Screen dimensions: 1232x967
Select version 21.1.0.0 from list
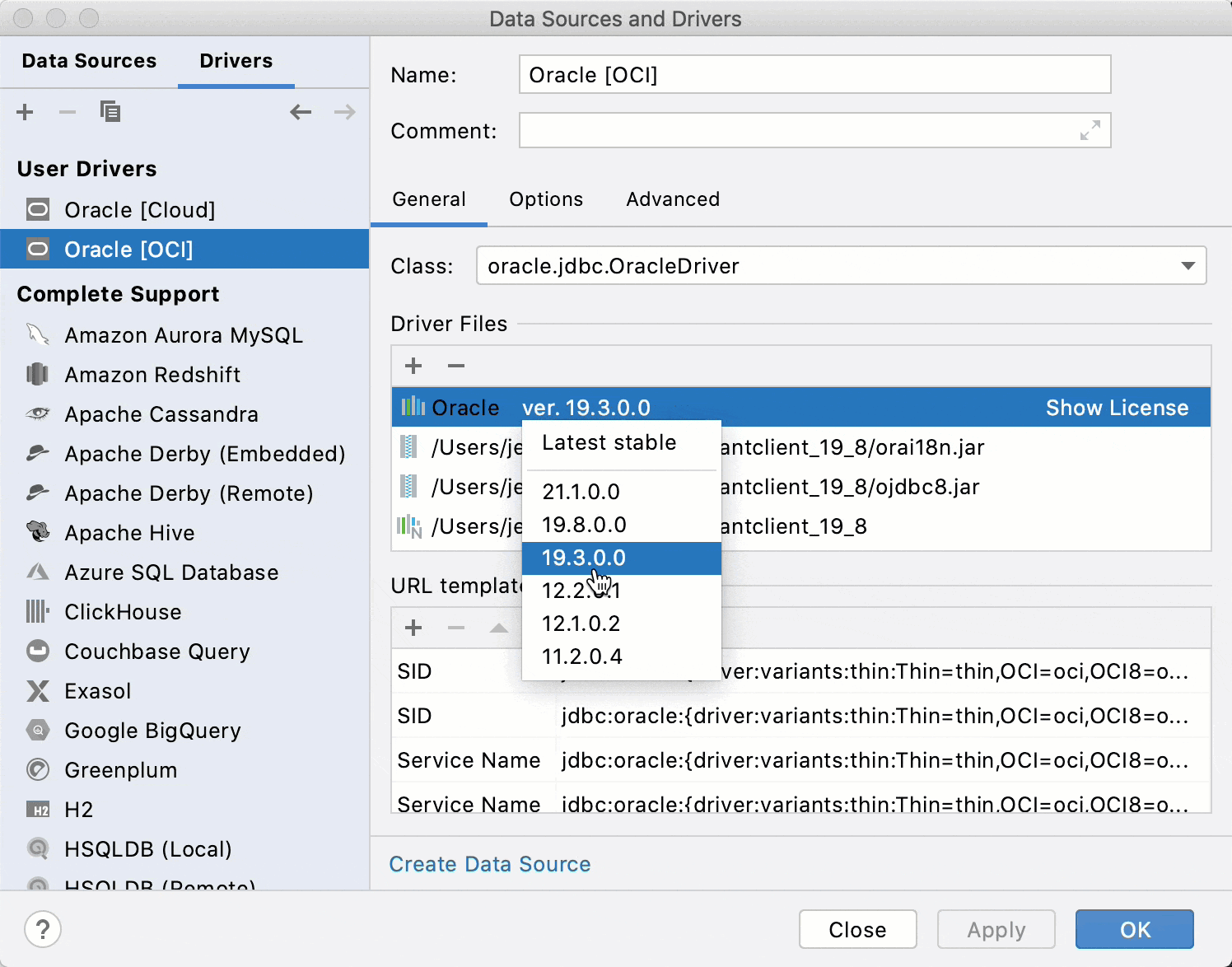pyautogui.click(x=581, y=492)
